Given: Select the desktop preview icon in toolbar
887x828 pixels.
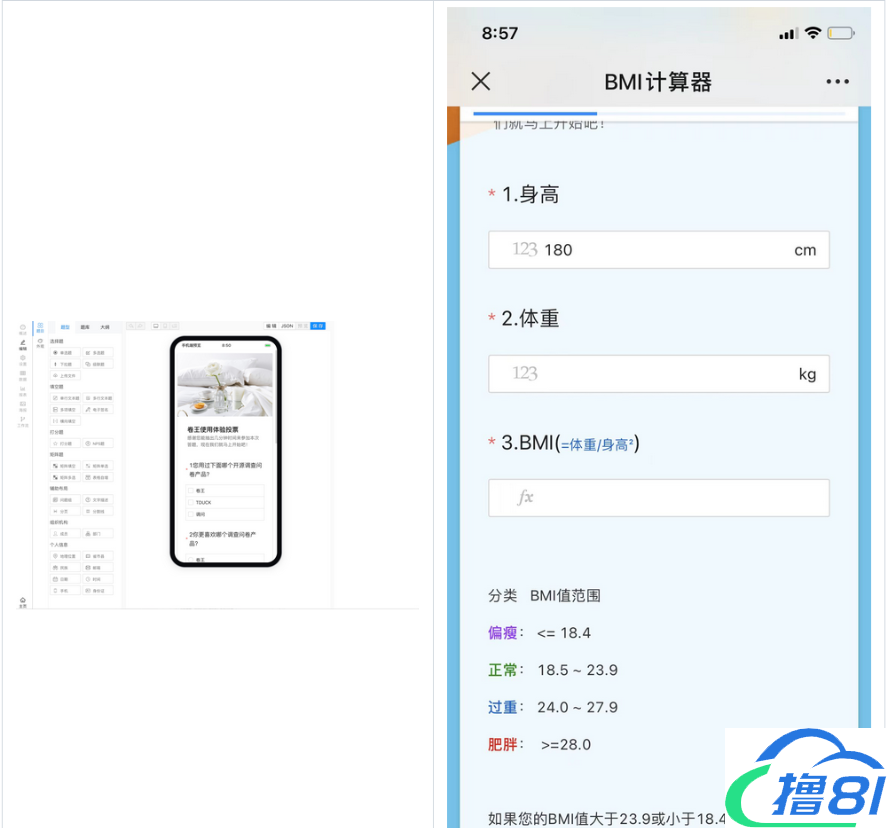Looking at the screenshot, I should (x=155, y=326).
